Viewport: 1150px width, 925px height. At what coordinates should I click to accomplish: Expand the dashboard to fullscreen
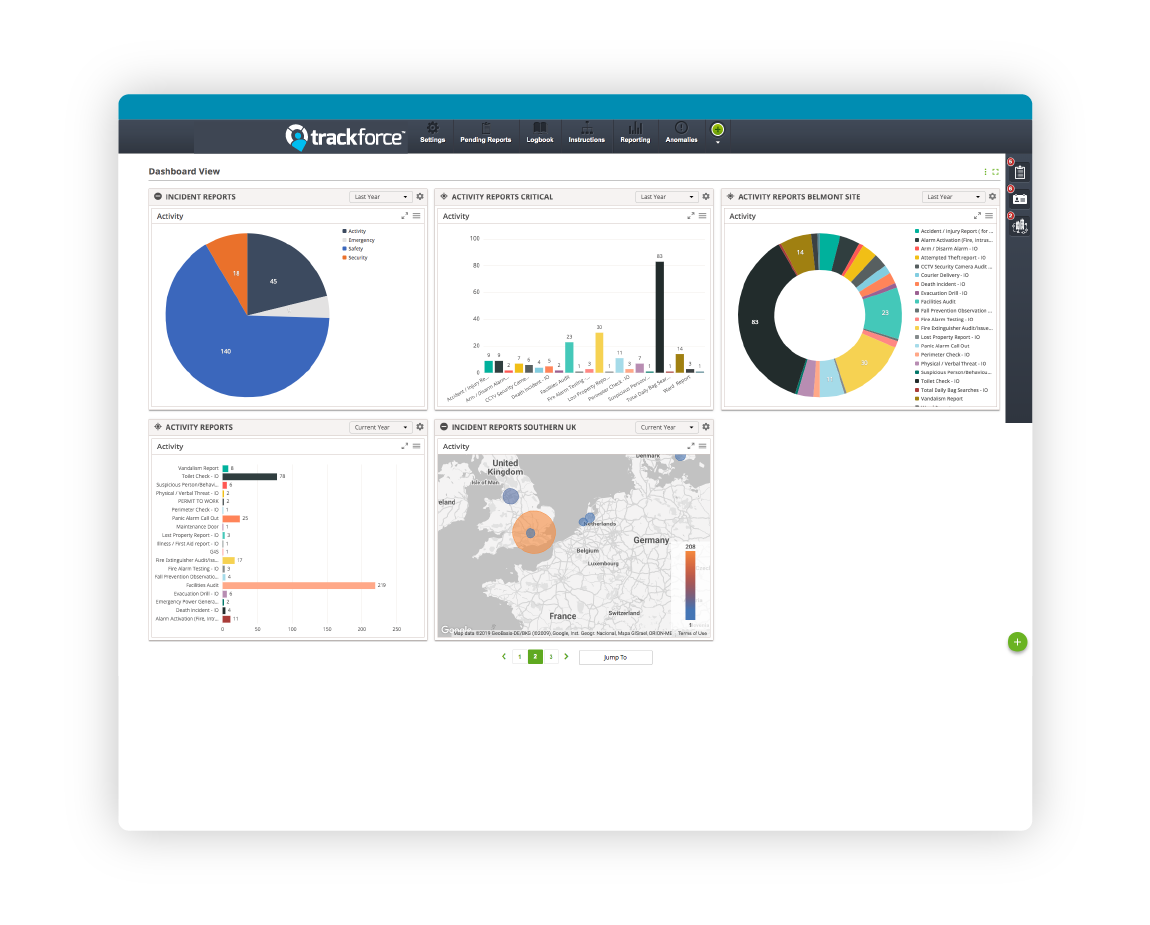[995, 171]
